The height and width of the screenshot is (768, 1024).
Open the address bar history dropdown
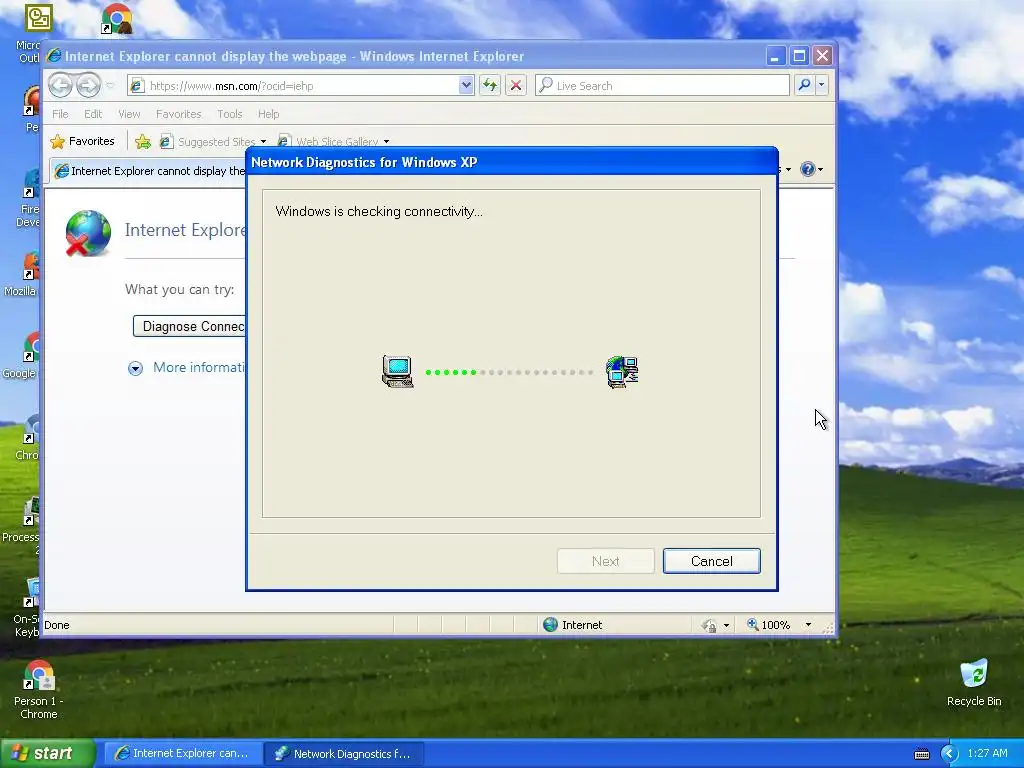coord(466,86)
